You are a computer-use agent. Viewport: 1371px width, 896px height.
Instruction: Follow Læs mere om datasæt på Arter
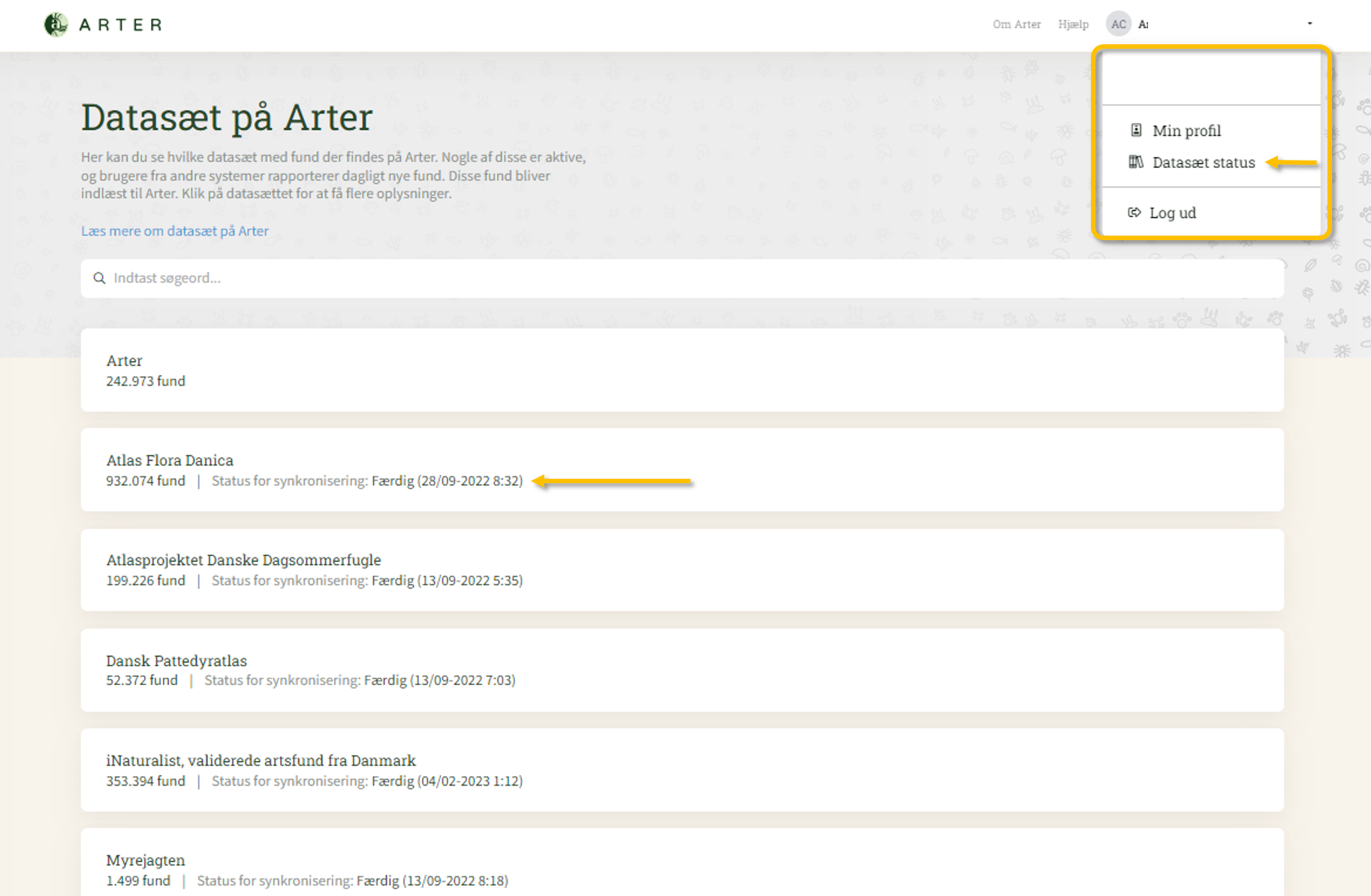point(175,231)
